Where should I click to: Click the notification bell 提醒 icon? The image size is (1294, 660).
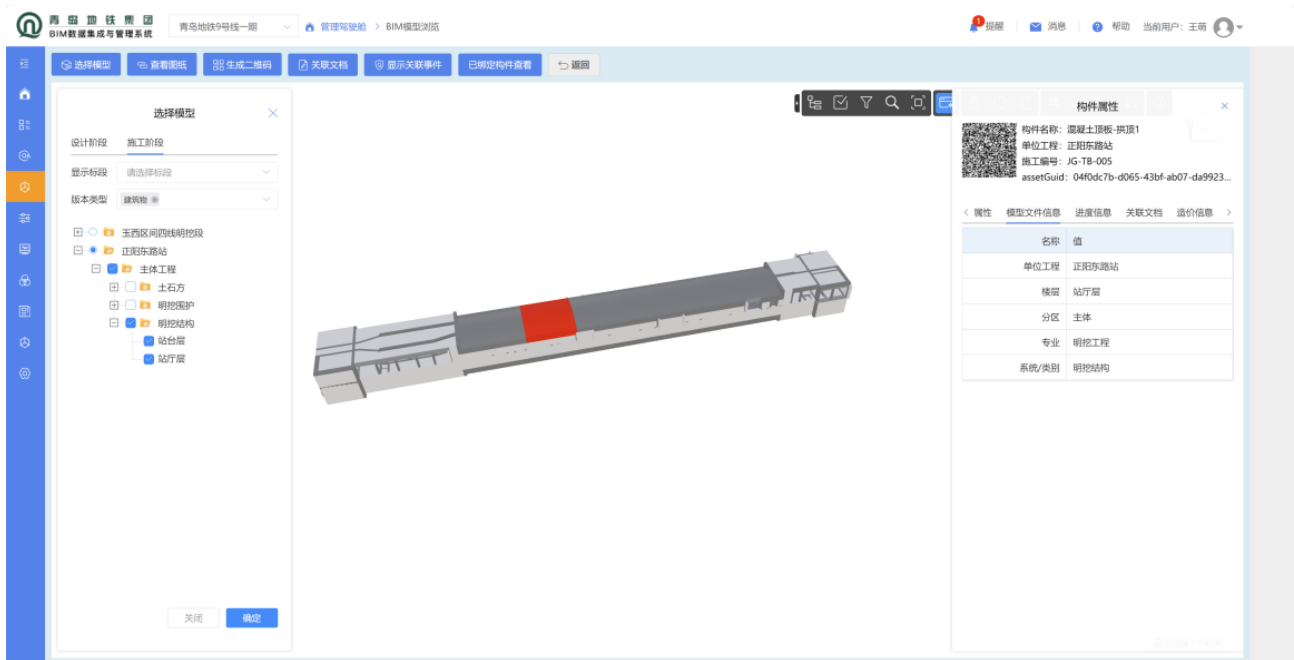pyautogui.click(x=975, y=26)
